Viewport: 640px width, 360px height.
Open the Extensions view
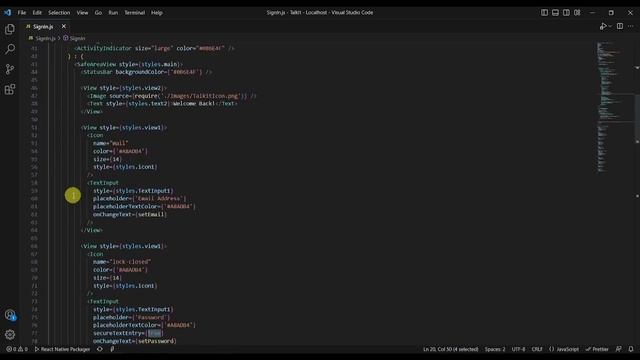10,89
